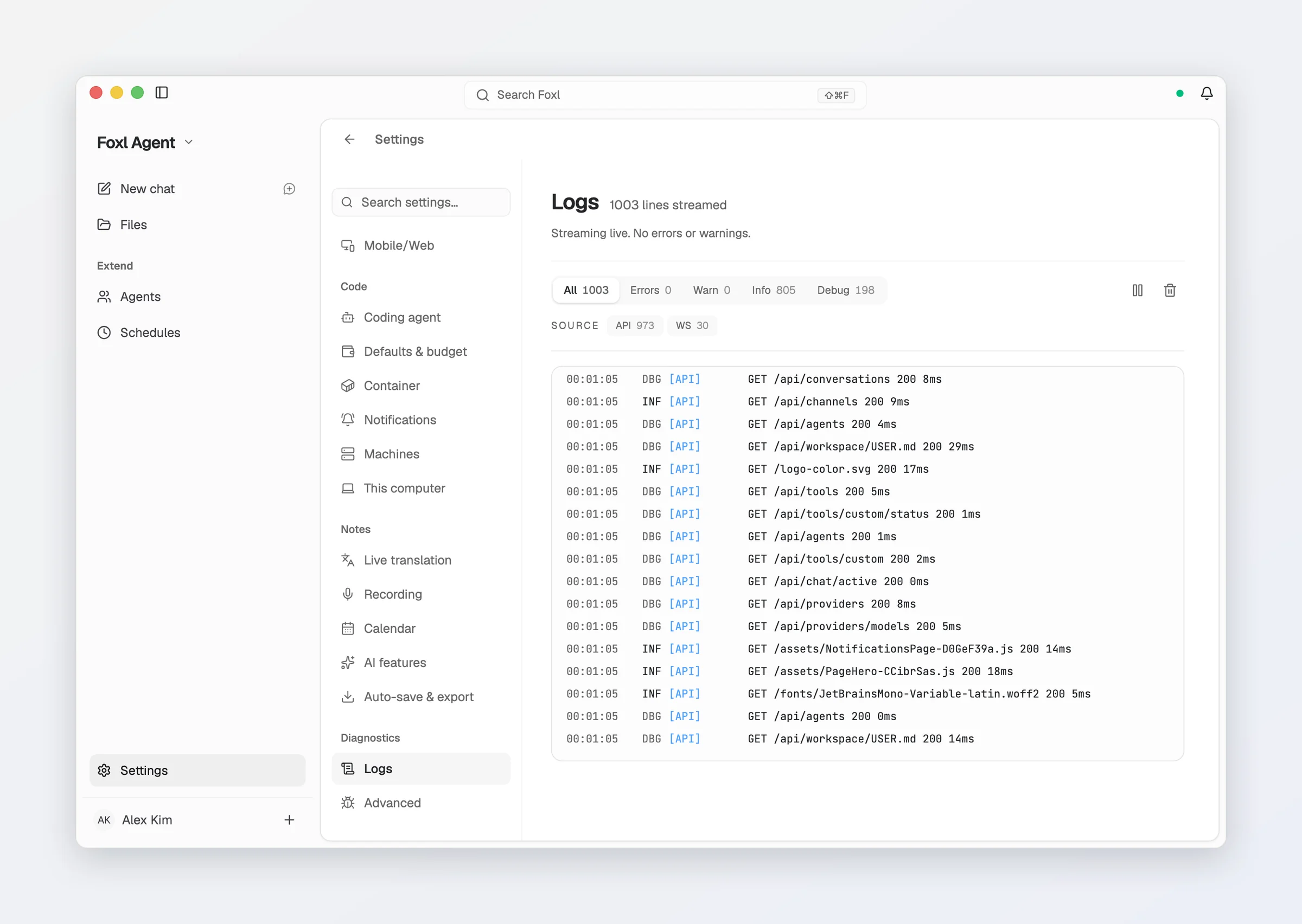Filter by WS 30 source chip
Image resolution: width=1302 pixels, height=924 pixels.
coord(692,325)
